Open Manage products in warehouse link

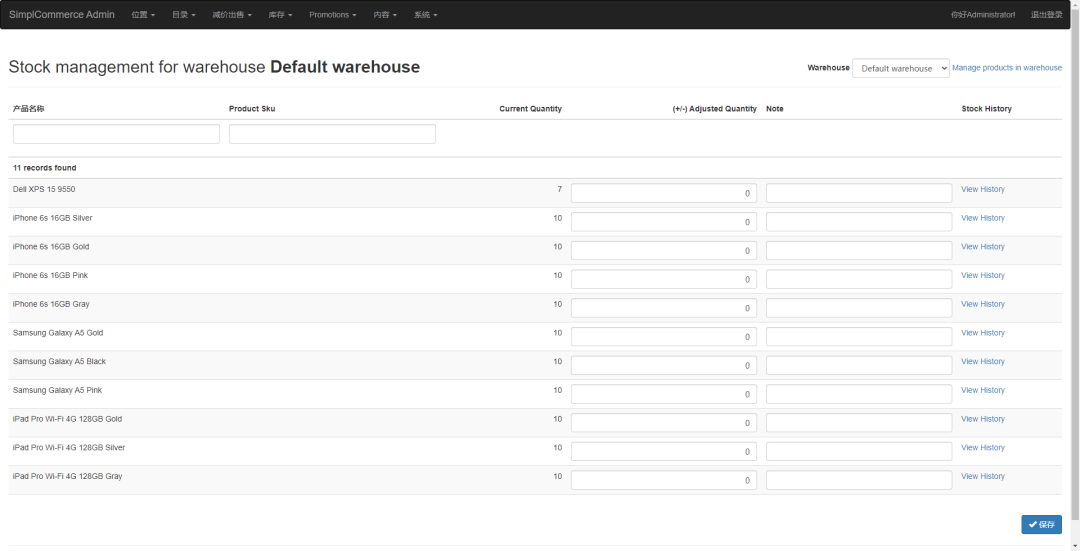[x=1007, y=67]
